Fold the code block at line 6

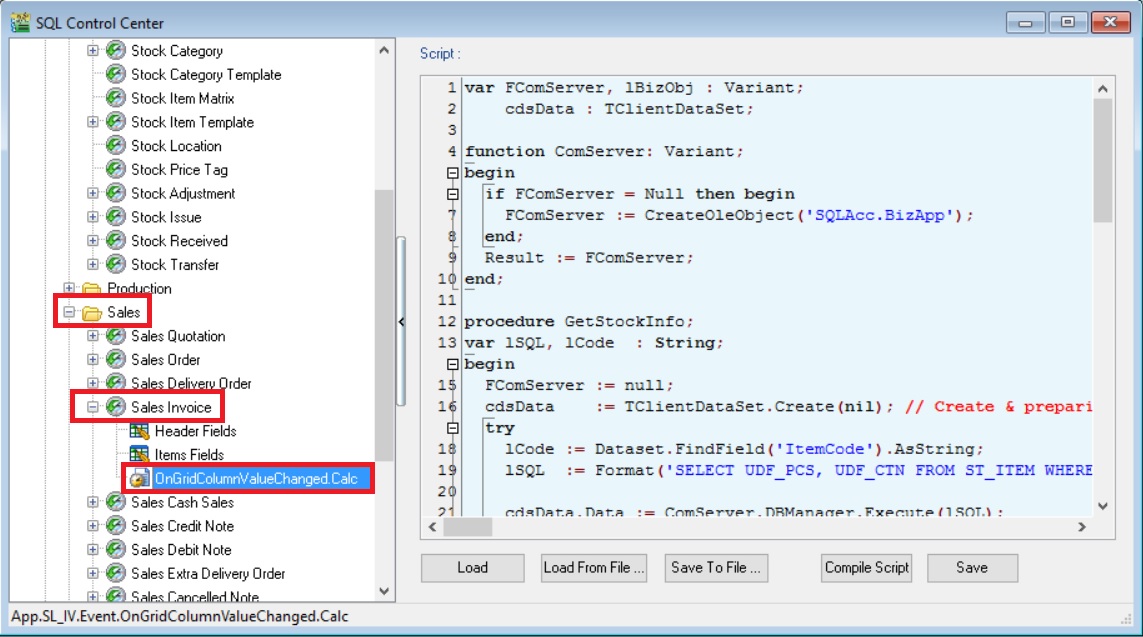[x=452, y=194]
